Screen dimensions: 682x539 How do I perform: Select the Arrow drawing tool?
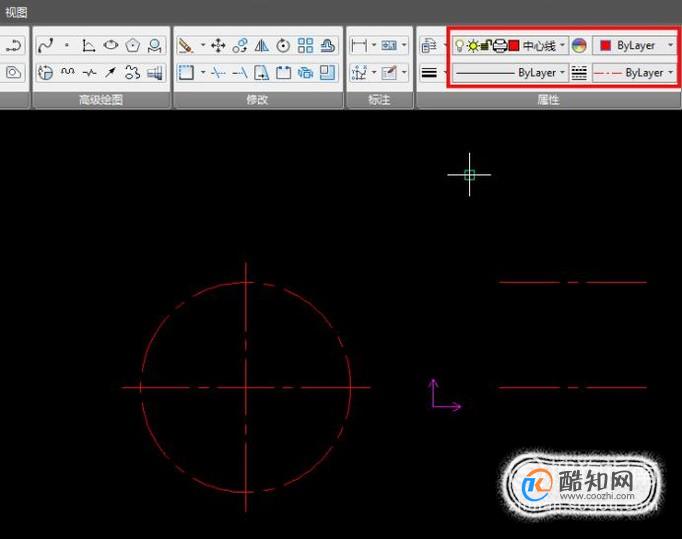click(x=110, y=72)
